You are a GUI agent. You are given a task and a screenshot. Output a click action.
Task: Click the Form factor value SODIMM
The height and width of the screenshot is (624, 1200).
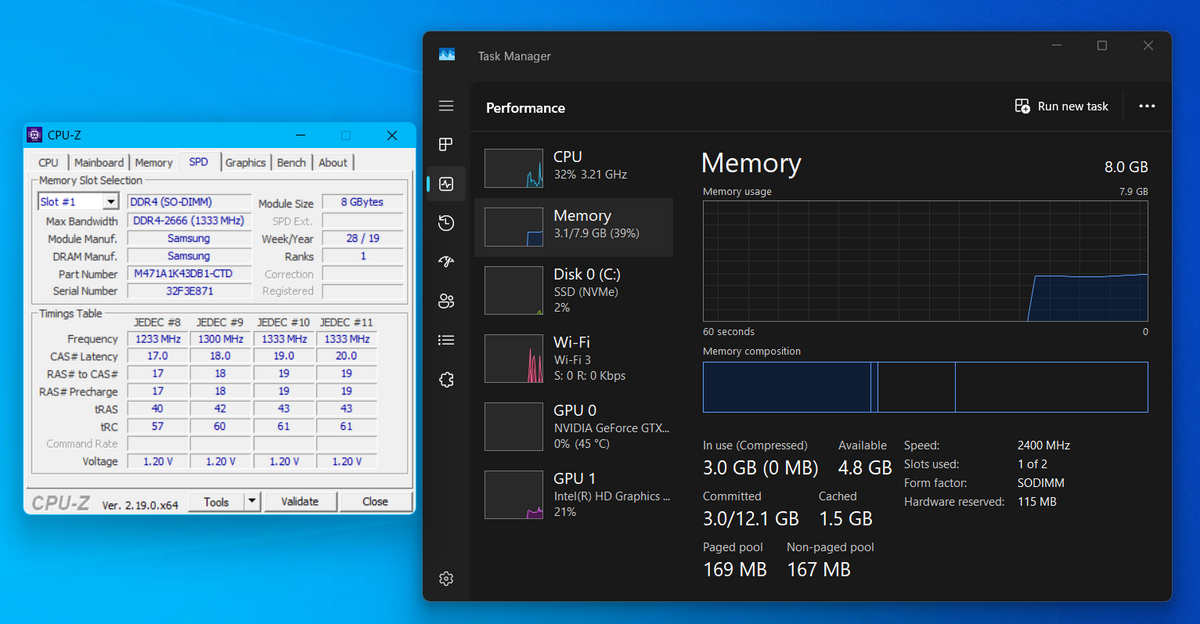pyautogui.click(x=1041, y=483)
